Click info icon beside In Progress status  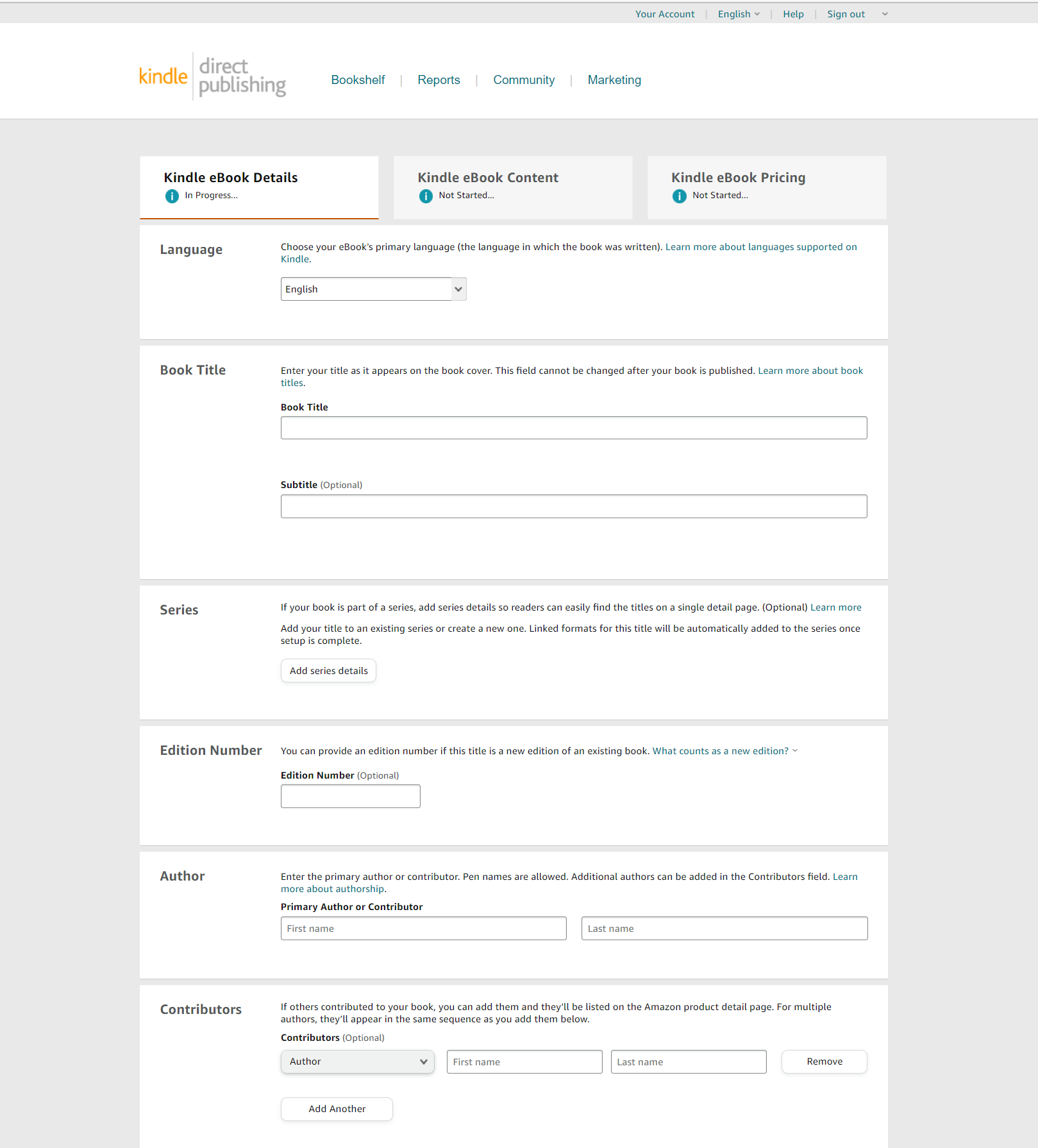172,196
